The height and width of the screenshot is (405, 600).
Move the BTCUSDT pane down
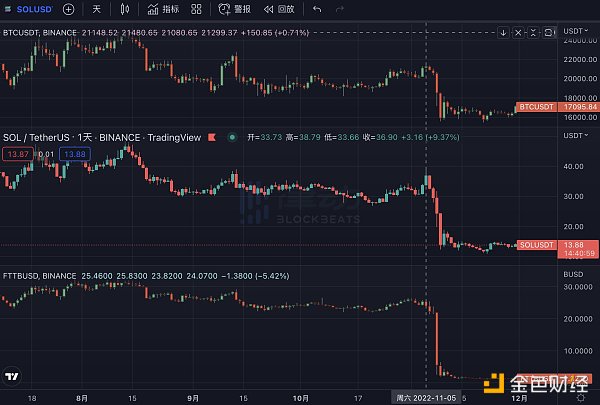click(503, 32)
